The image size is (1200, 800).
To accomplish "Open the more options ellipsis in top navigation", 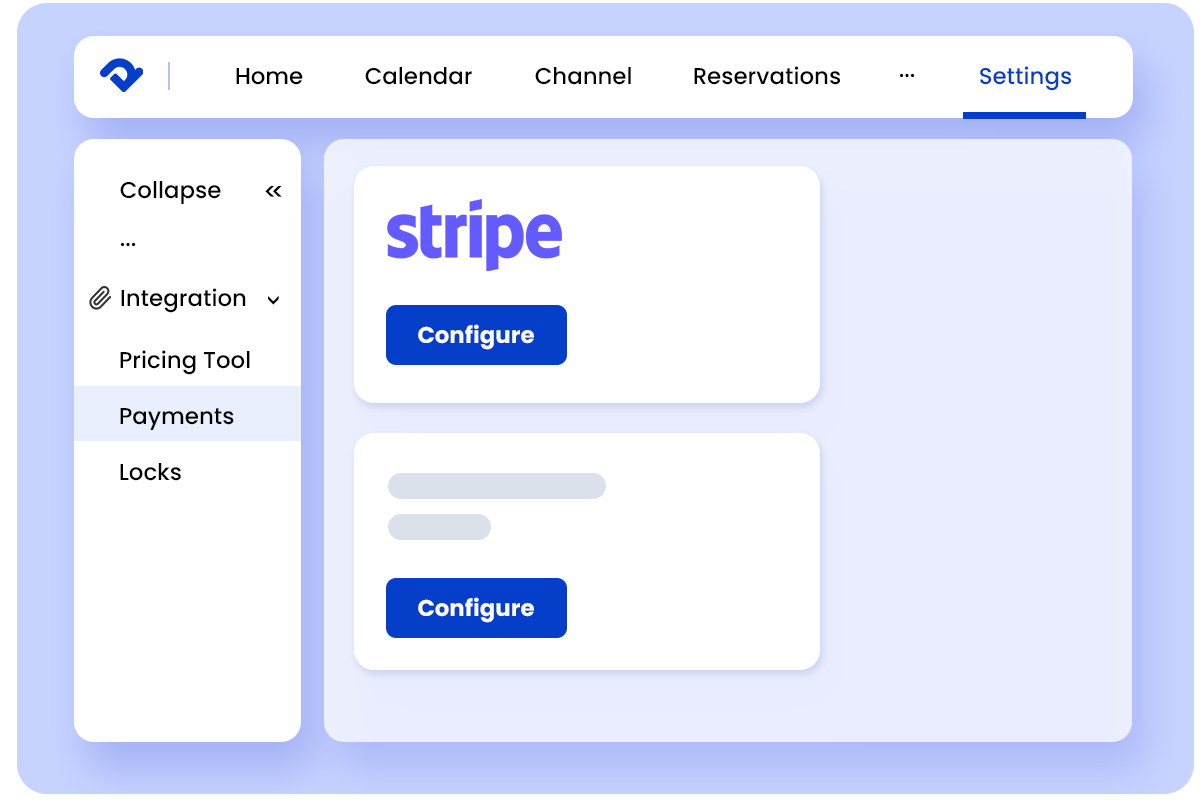I will [907, 76].
